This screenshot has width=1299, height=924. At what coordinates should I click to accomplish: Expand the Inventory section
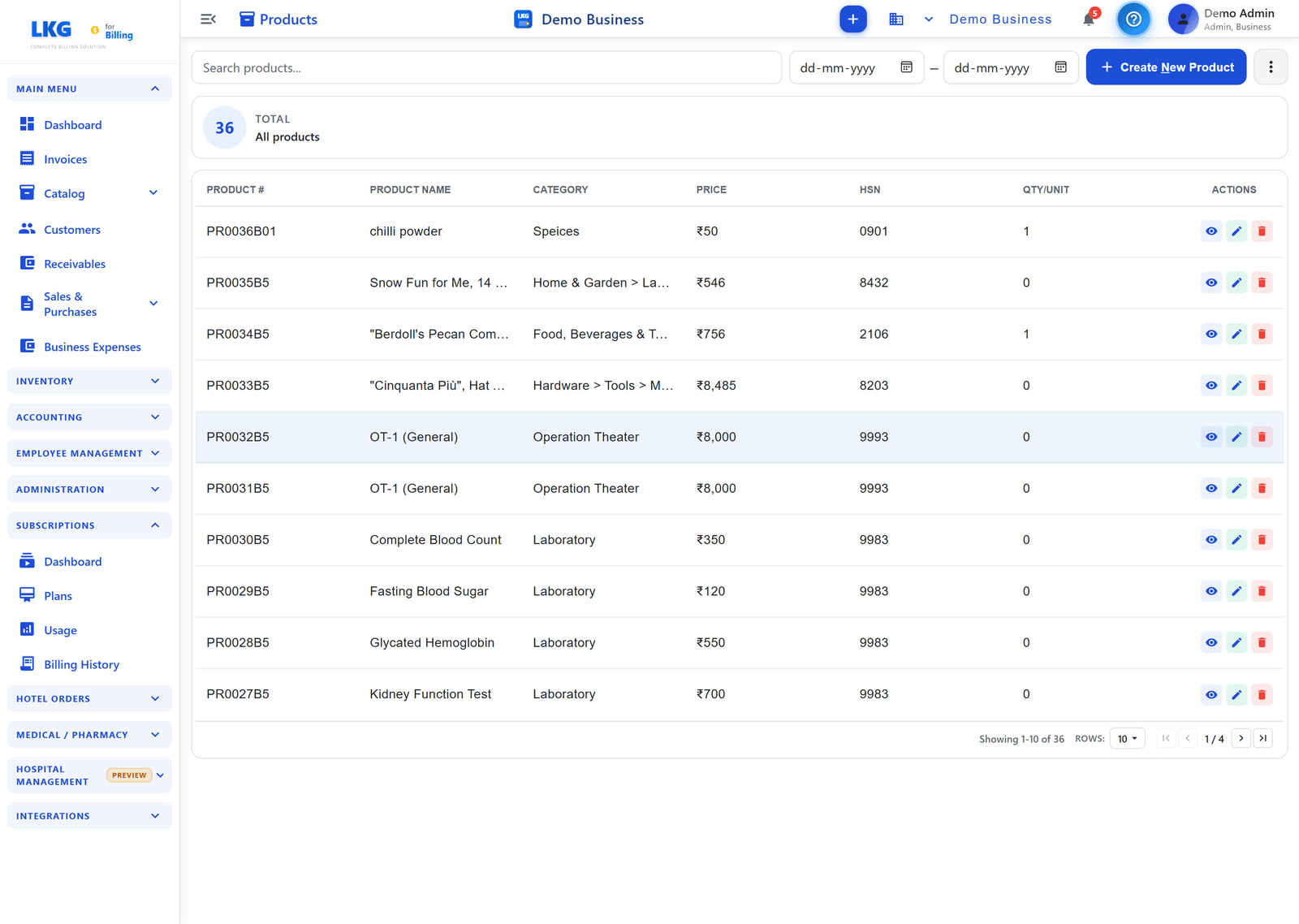point(89,381)
